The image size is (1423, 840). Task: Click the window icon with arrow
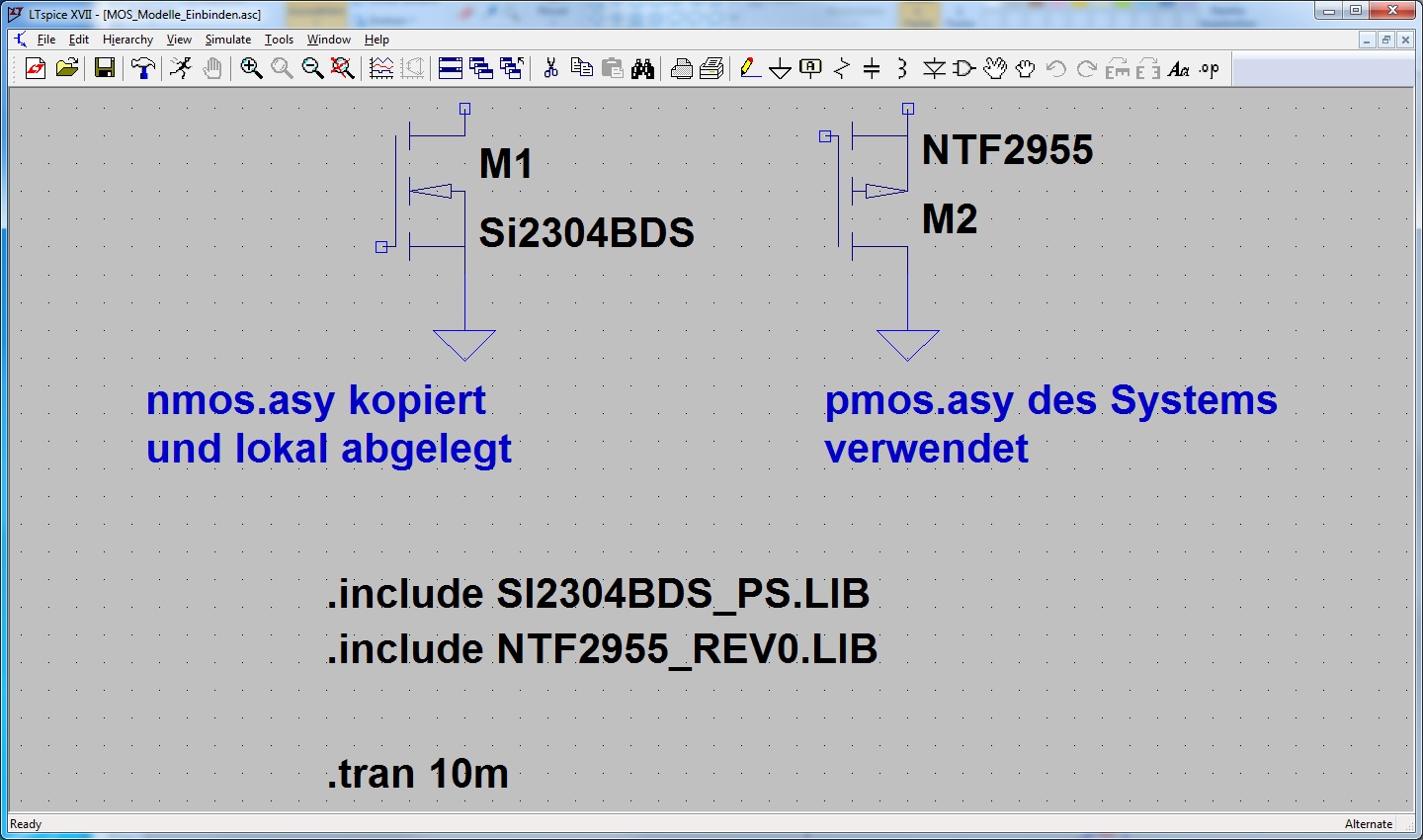pyautogui.click(x=512, y=68)
